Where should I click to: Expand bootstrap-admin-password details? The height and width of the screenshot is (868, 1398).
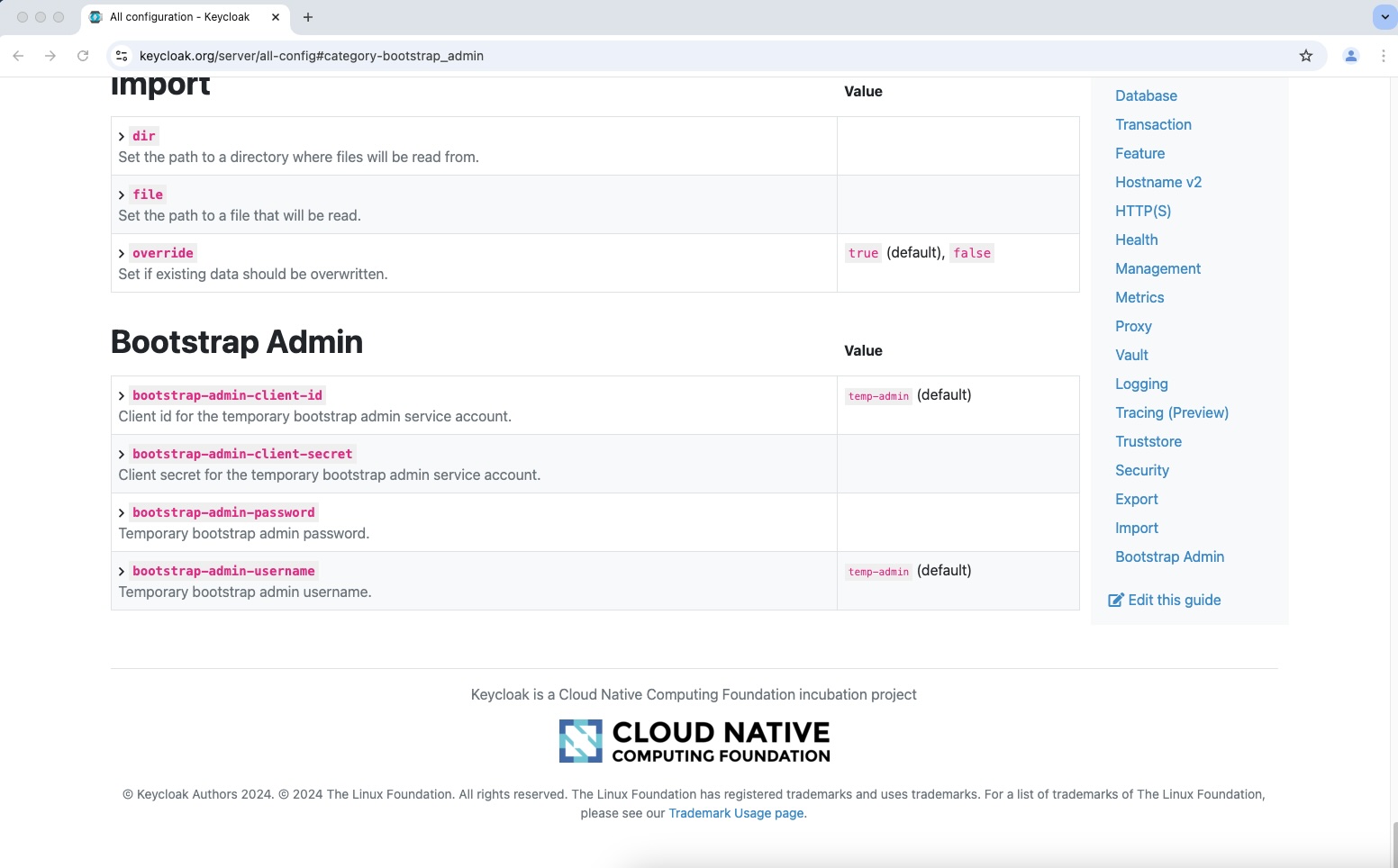[122, 513]
